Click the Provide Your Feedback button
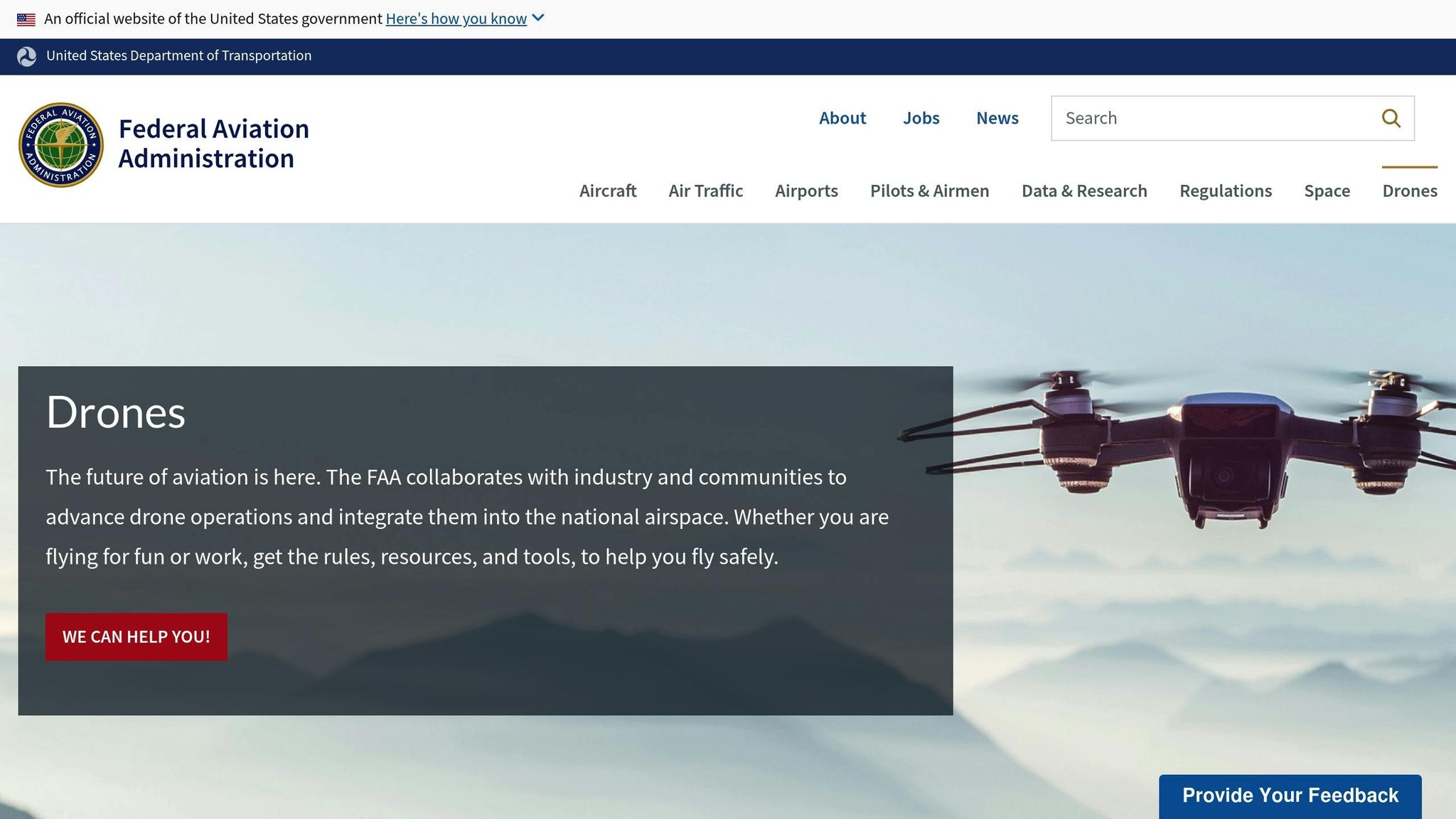The width and height of the screenshot is (1456, 819). [1290, 796]
